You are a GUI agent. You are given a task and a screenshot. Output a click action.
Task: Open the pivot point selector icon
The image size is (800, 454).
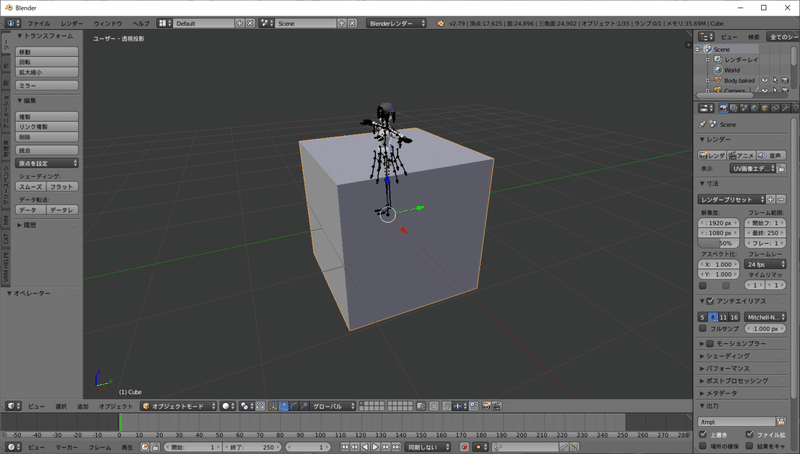[247, 406]
